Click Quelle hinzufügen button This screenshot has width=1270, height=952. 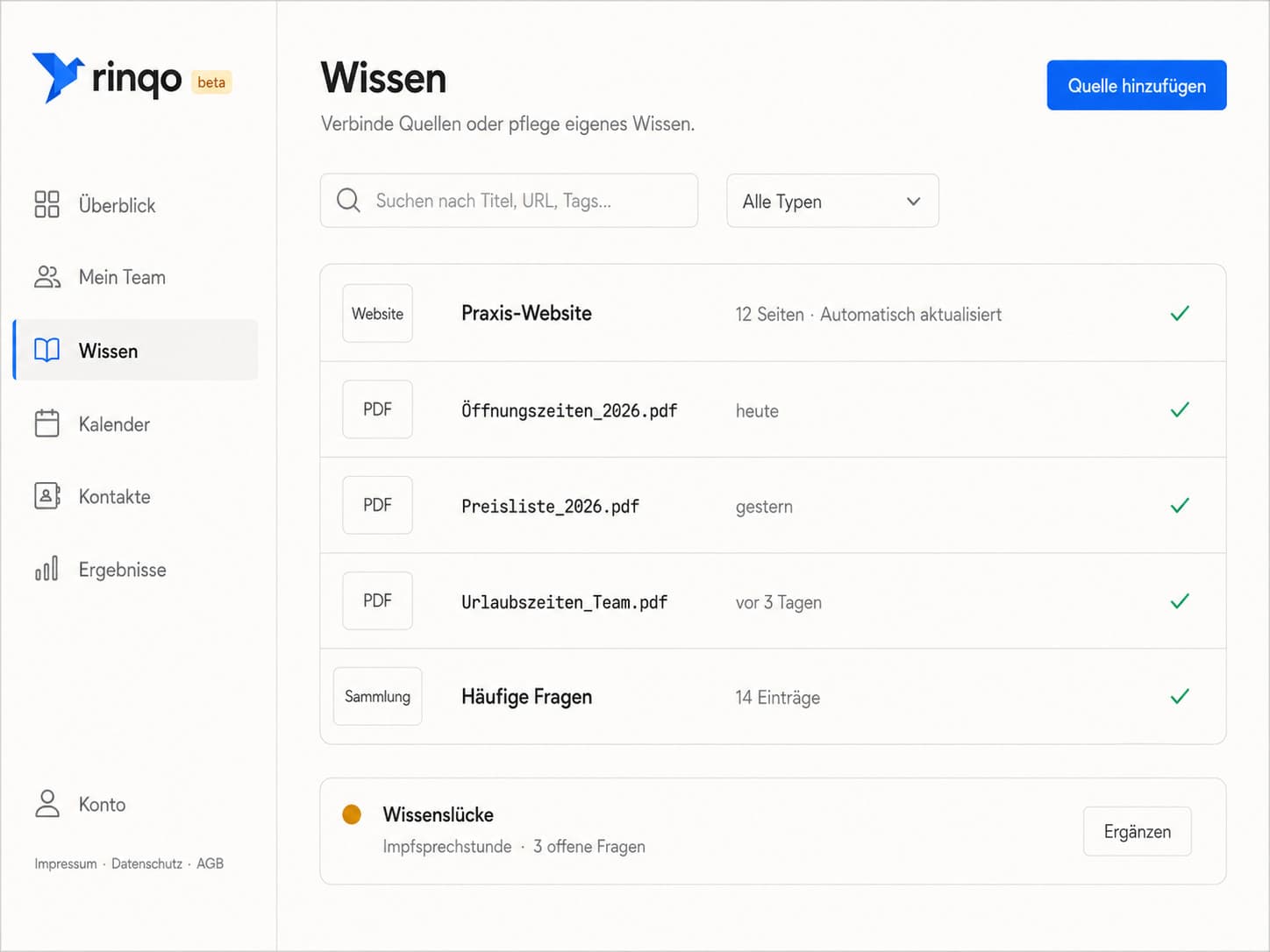click(1137, 85)
